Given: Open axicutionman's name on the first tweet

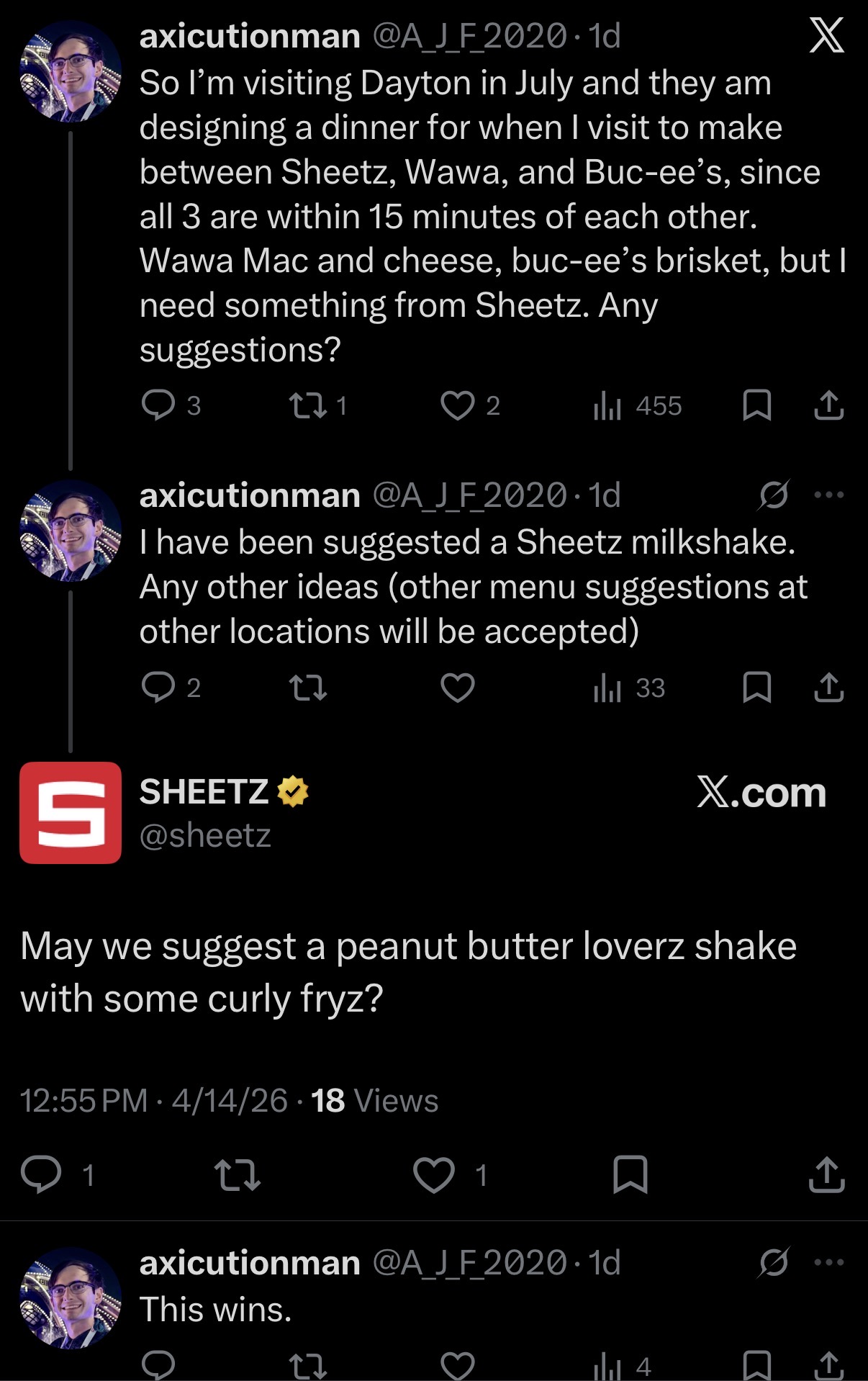Looking at the screenshot, I should click(x=250, y=36).
